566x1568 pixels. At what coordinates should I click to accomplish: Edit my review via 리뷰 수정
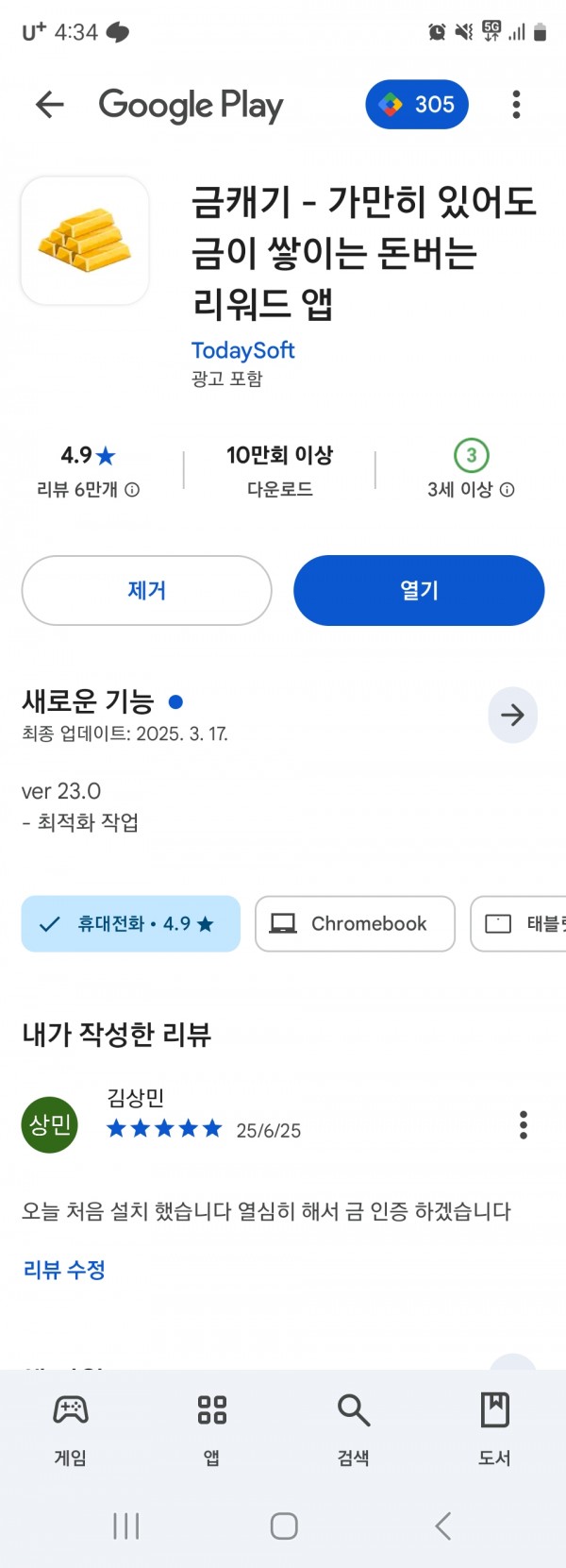click(x=64, y=1270)
